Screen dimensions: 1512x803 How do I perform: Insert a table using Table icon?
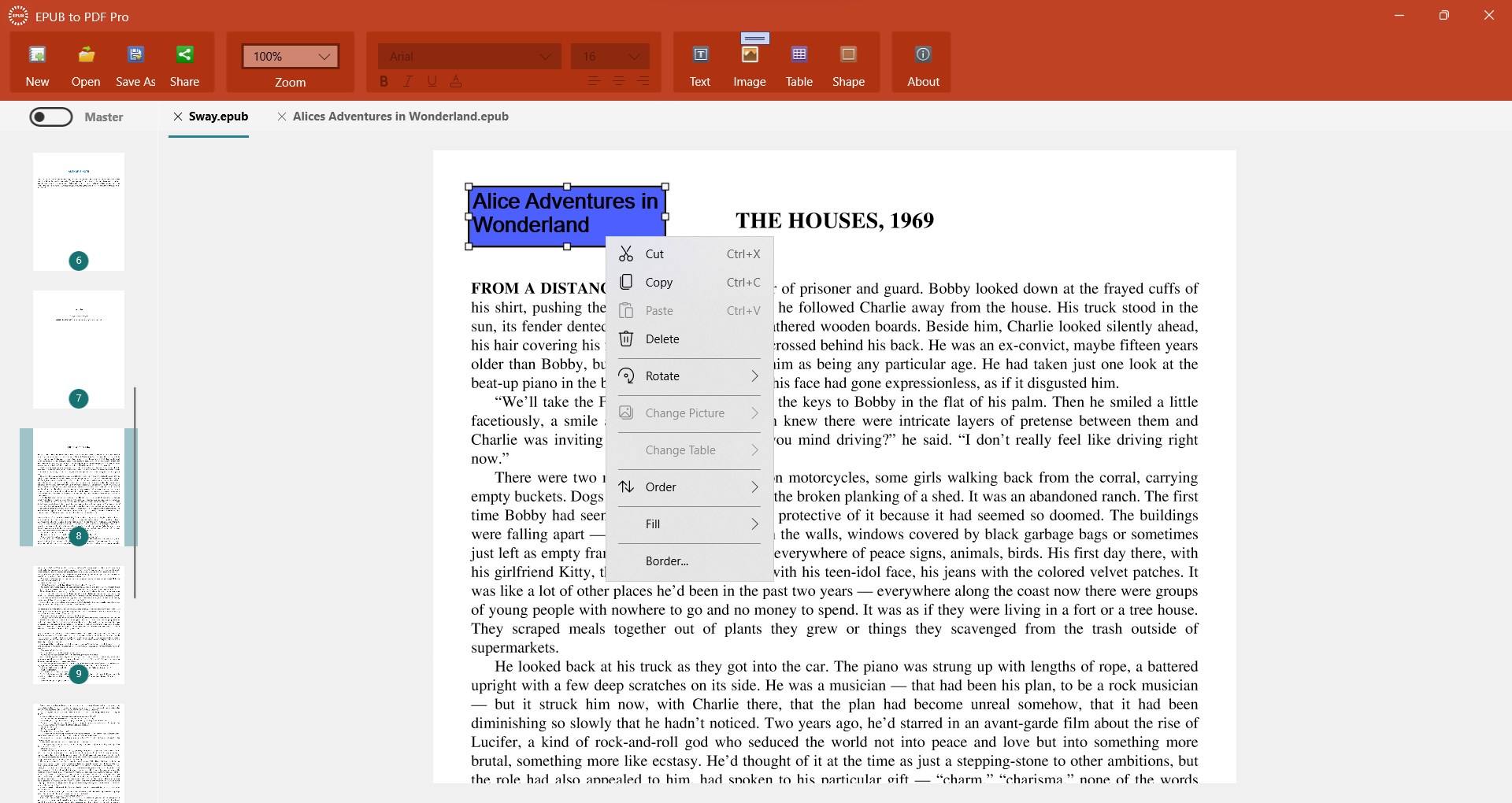(x=799, y=54)
